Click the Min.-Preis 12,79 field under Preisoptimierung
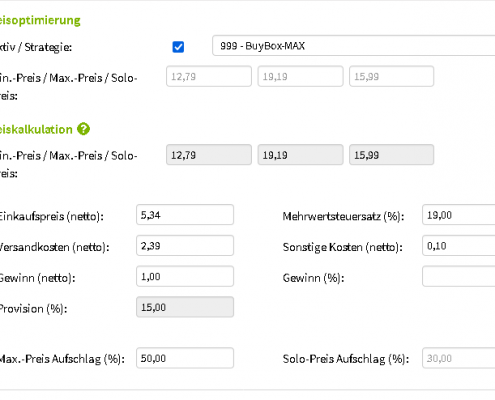Image resolution: width=495 pixels, height=400 pixels. point(209,76)
